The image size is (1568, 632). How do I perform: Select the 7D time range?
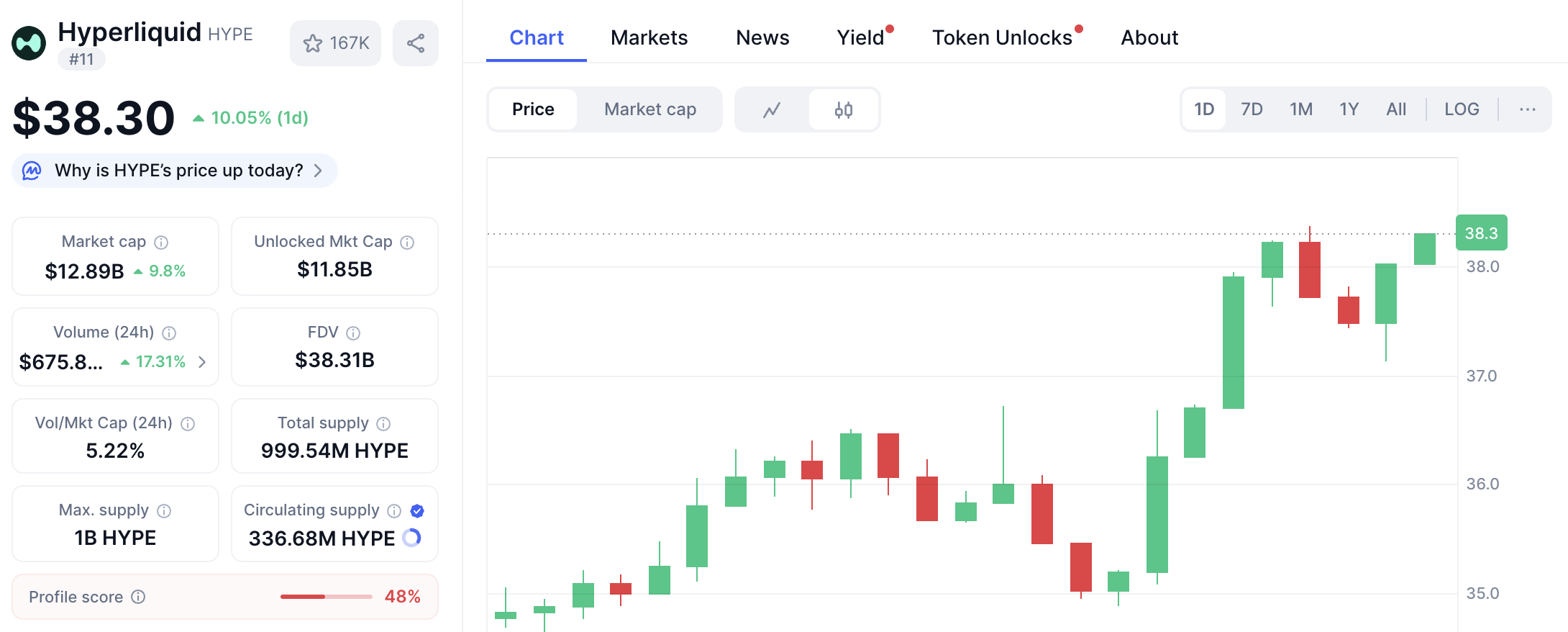click(1252, 109)
